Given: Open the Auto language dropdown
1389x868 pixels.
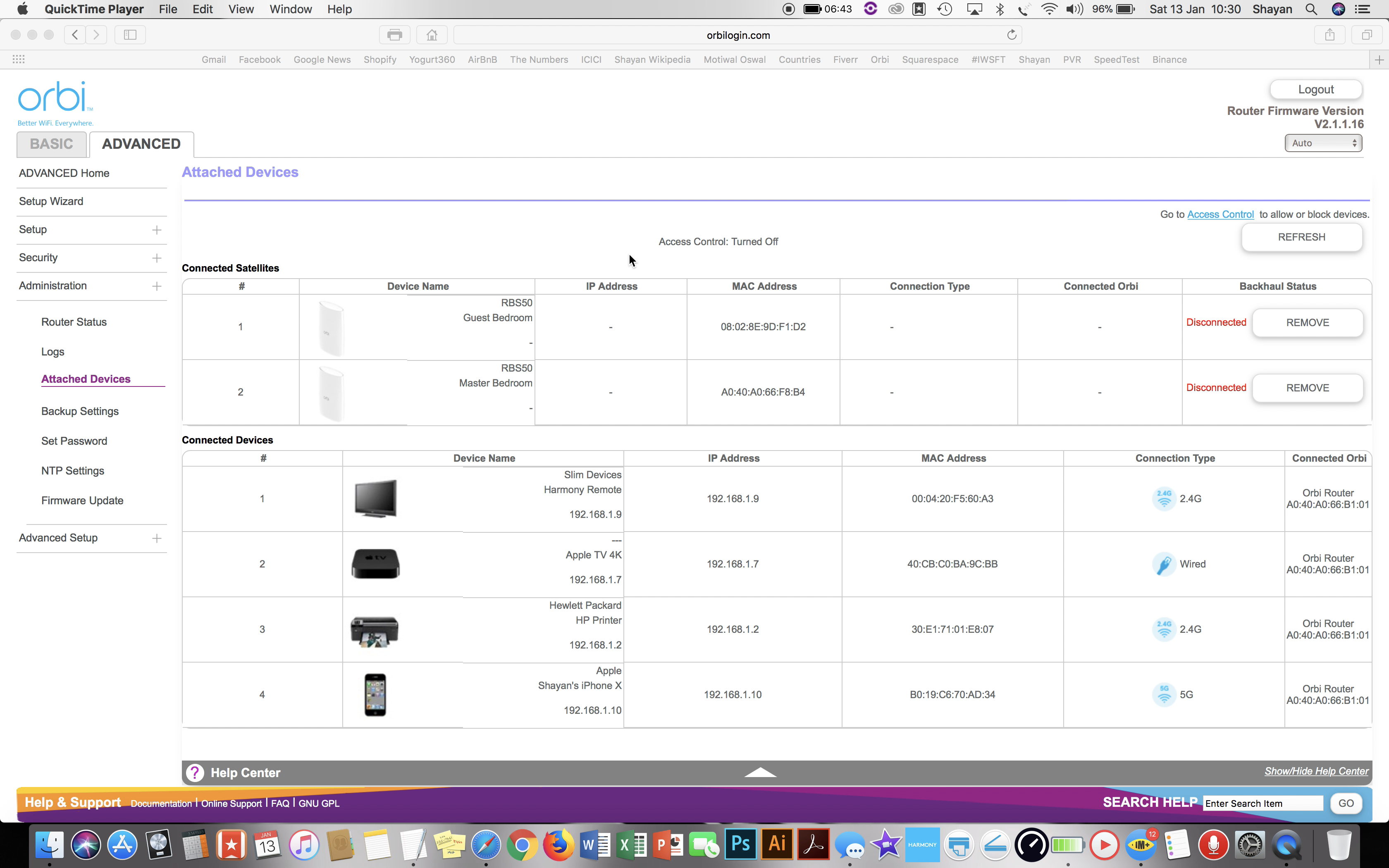Looking at the screenshot, I should pyautogui.click(x=1322, y=143).
